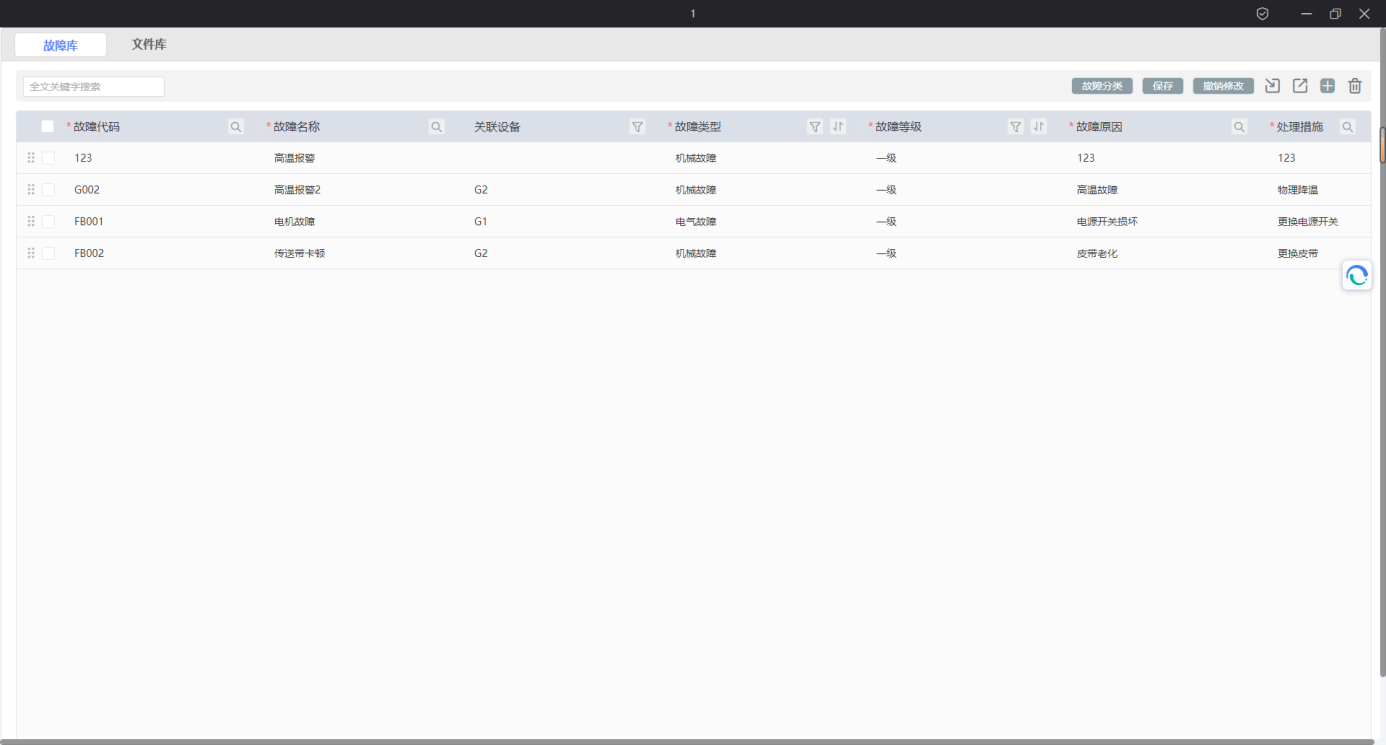Click the floating blue circular assistant icon
This screenshot has width=1386, height=745.
click(x=1357, y=276)
